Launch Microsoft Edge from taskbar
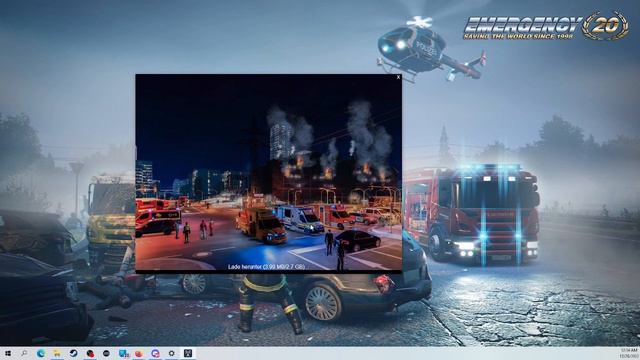 point(41,353)
